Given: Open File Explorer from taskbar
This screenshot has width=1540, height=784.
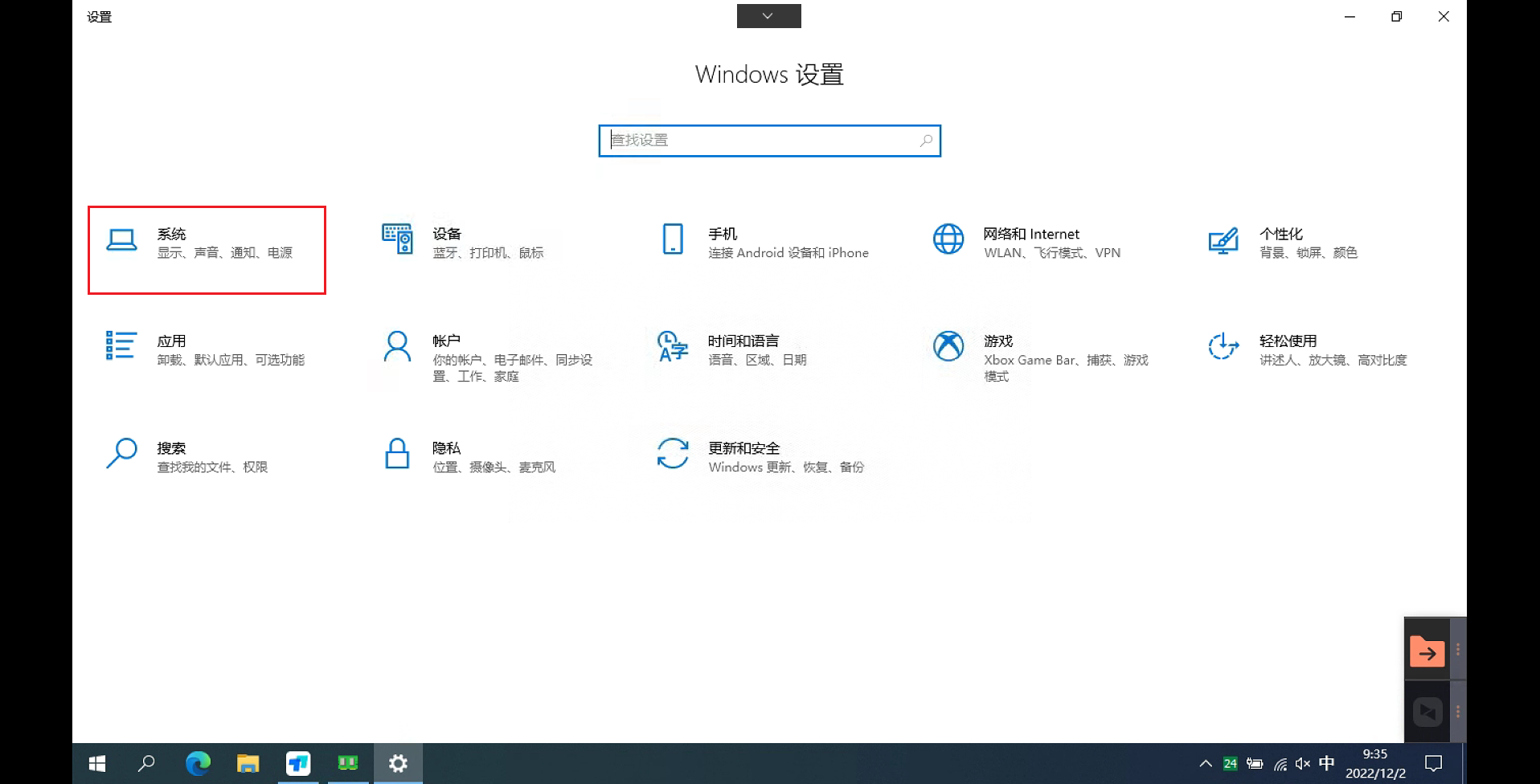Looking at the screenshot, I should coord(248,763).
